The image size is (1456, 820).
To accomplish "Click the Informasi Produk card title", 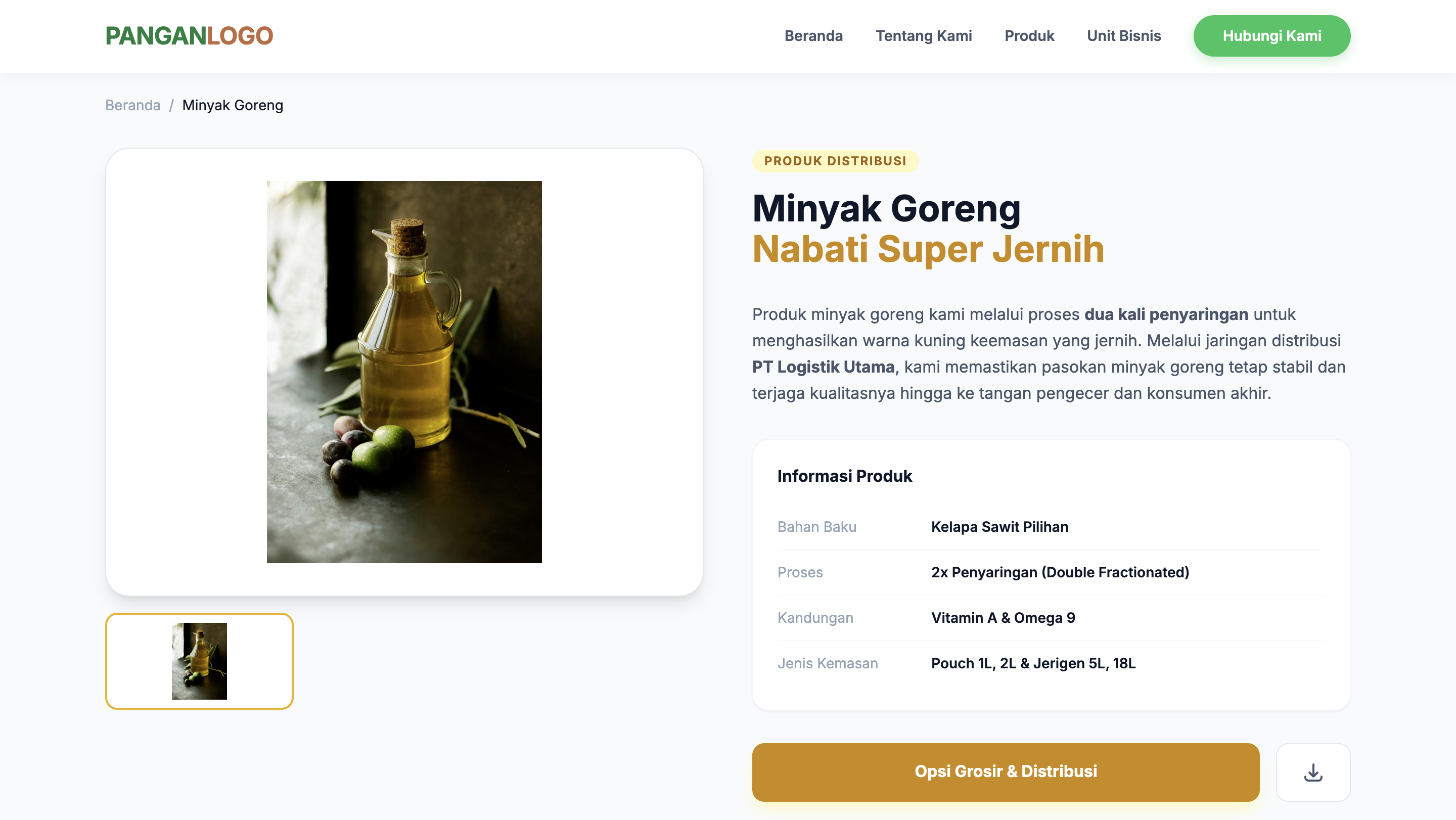I will point(844,476).
